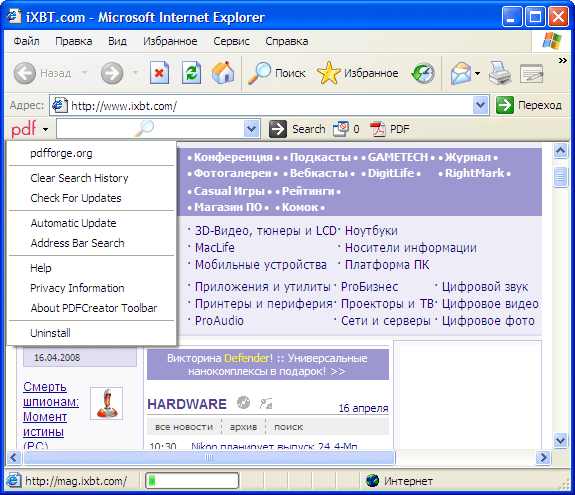Expand the address bar URL dropdown
This screenshot has height=495, width=575.
480,105
